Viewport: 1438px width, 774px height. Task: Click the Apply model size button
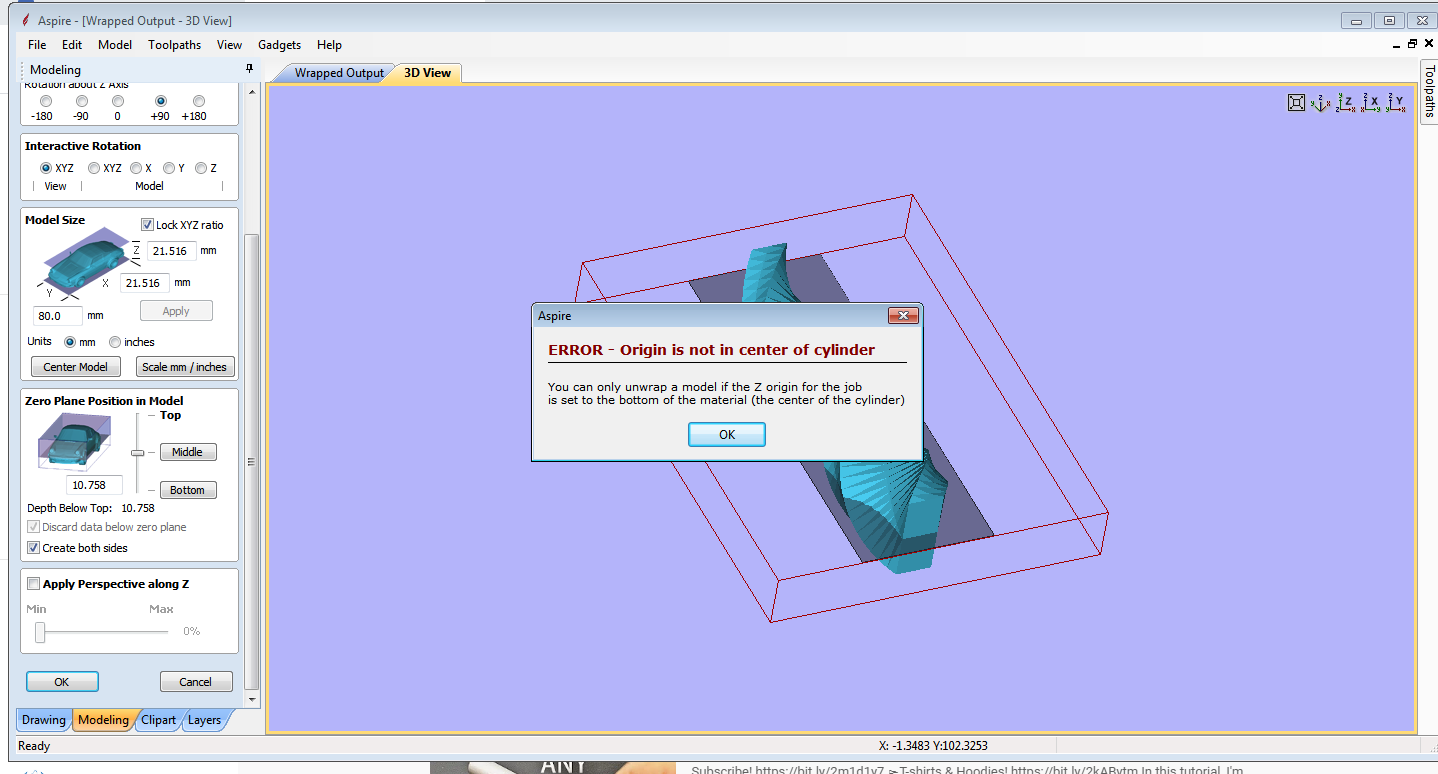(176, 311)
